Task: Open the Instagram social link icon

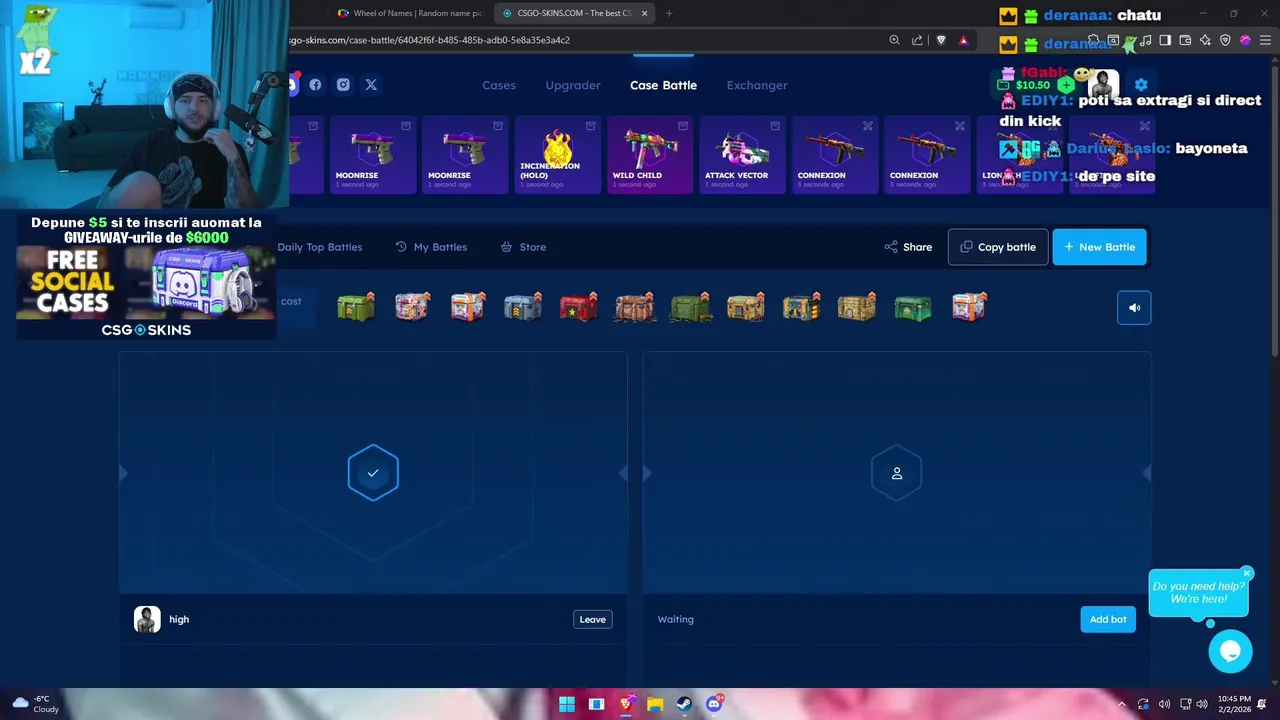Action: click(343, 85)
